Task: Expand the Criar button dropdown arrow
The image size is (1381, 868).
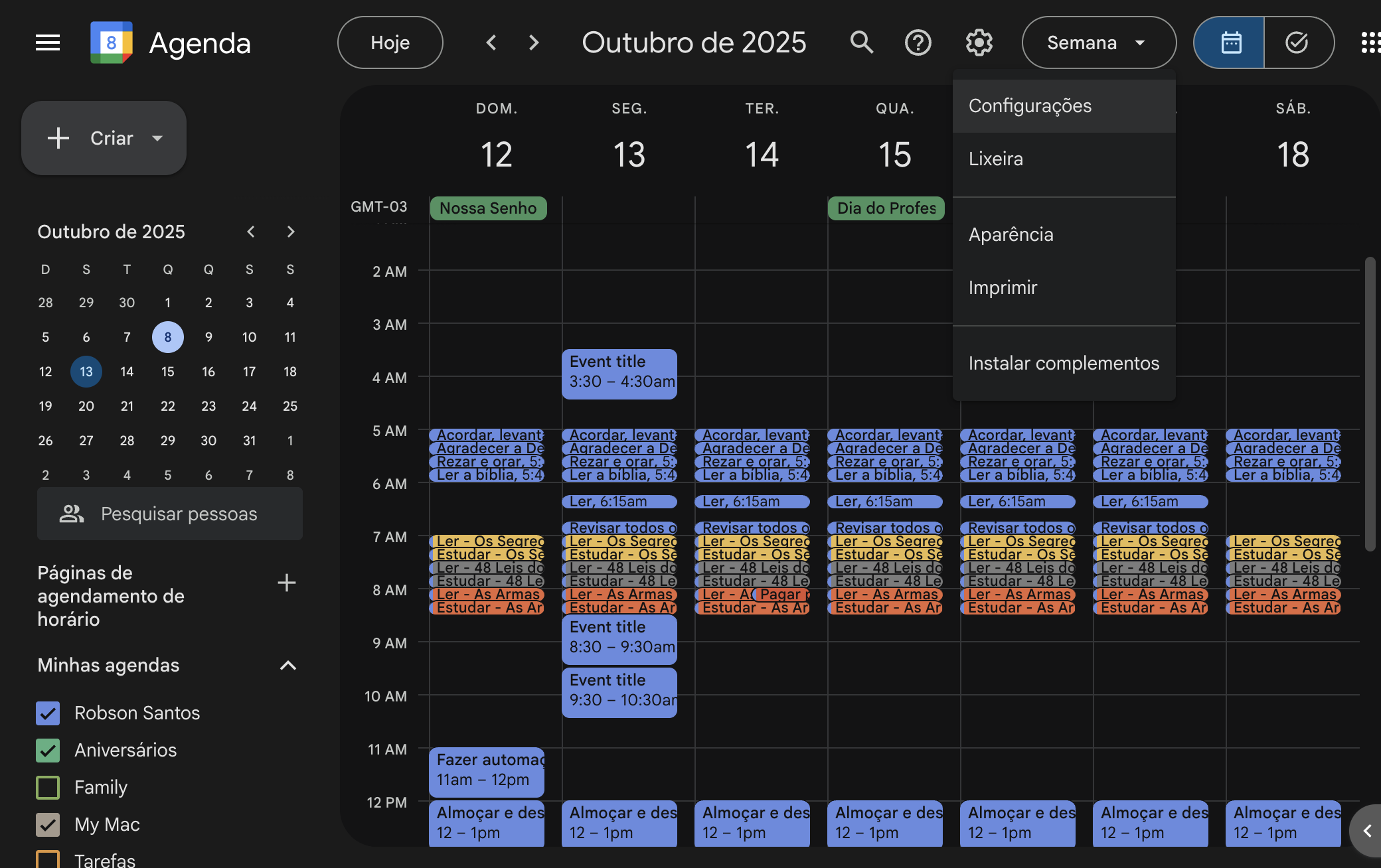Action: (157, 138)
